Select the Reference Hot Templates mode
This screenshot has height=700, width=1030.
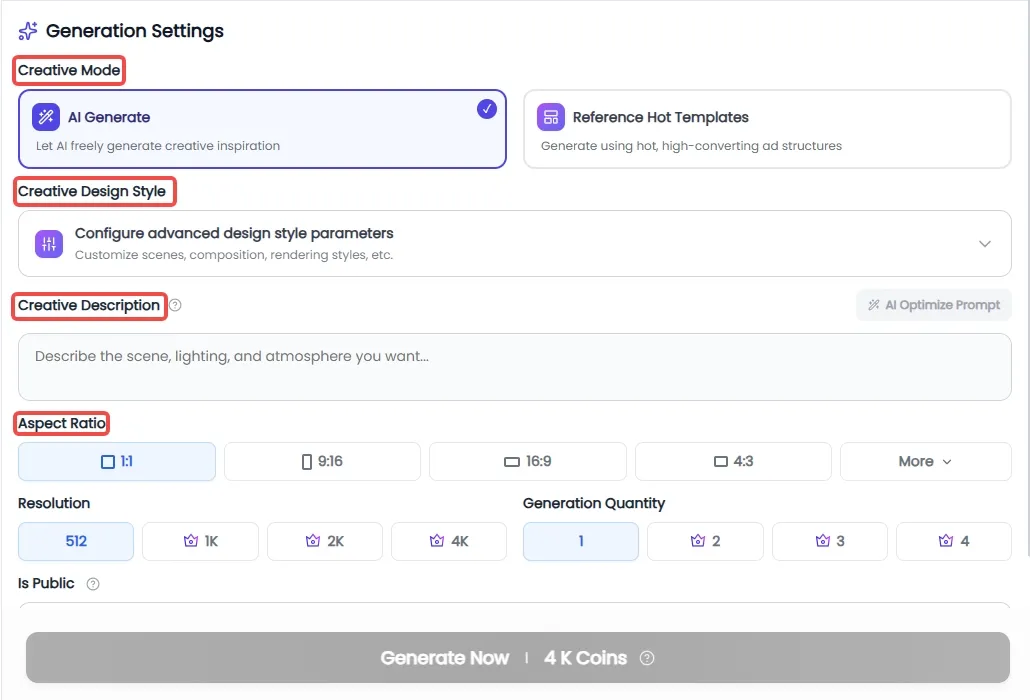coord(767,129)
